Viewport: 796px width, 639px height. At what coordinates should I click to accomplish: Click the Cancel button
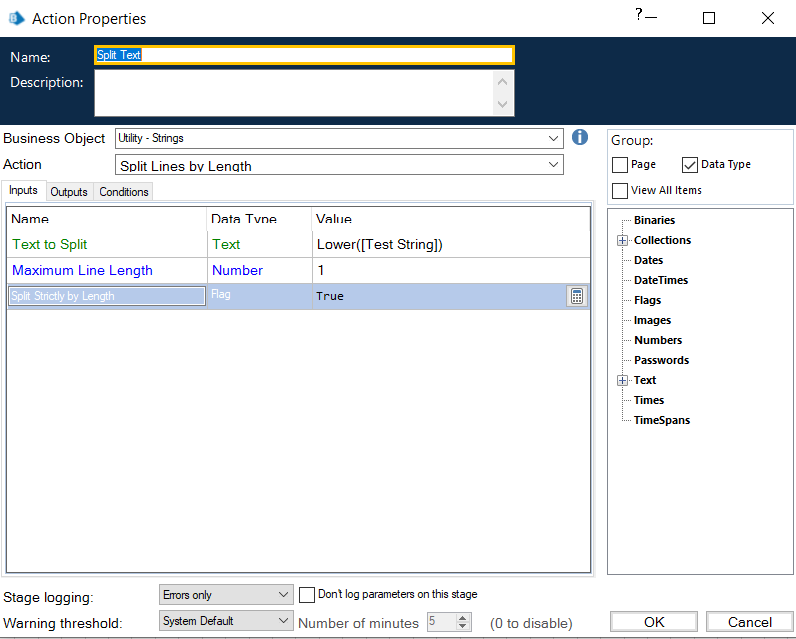[749, 622]
